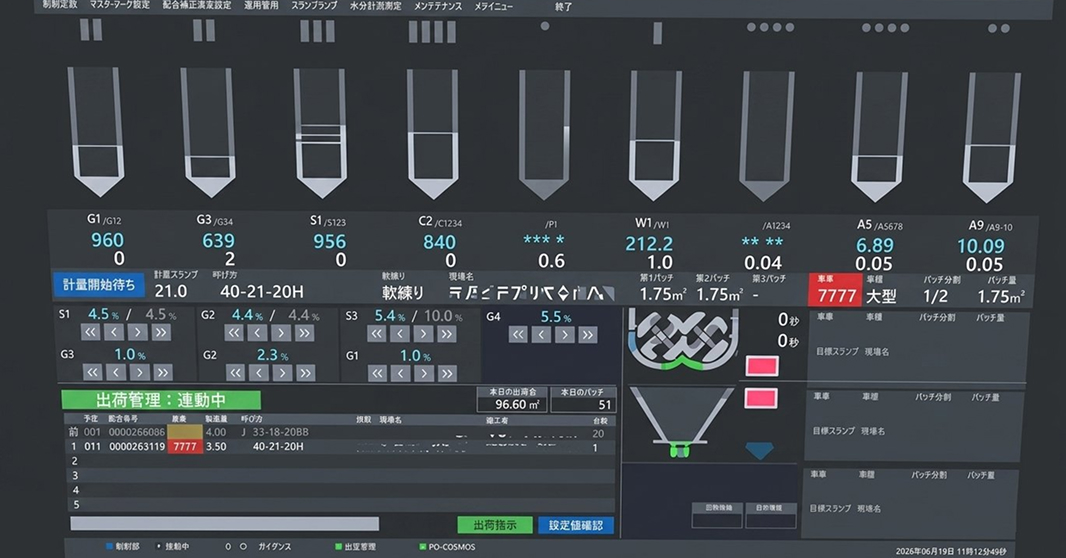Toggle the lower pink indicator beside hopper

tap(761, 398)
